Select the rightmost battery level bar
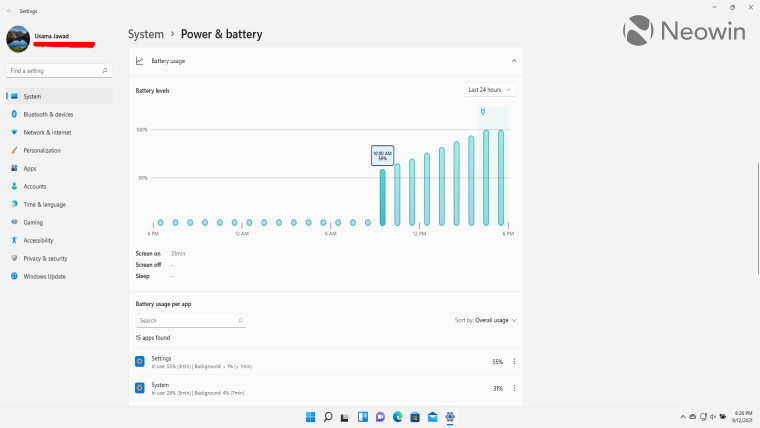Image resolution: width=760 pixels, height=428 pixels. pyautogui.click(x=501, y=177)
